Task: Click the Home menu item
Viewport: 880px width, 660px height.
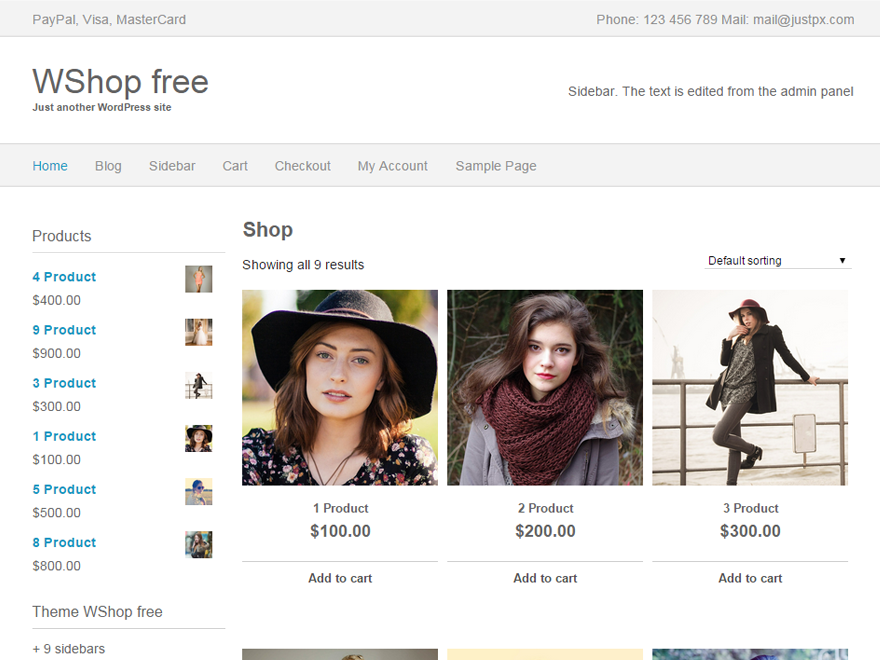Action: pos(50,166)
